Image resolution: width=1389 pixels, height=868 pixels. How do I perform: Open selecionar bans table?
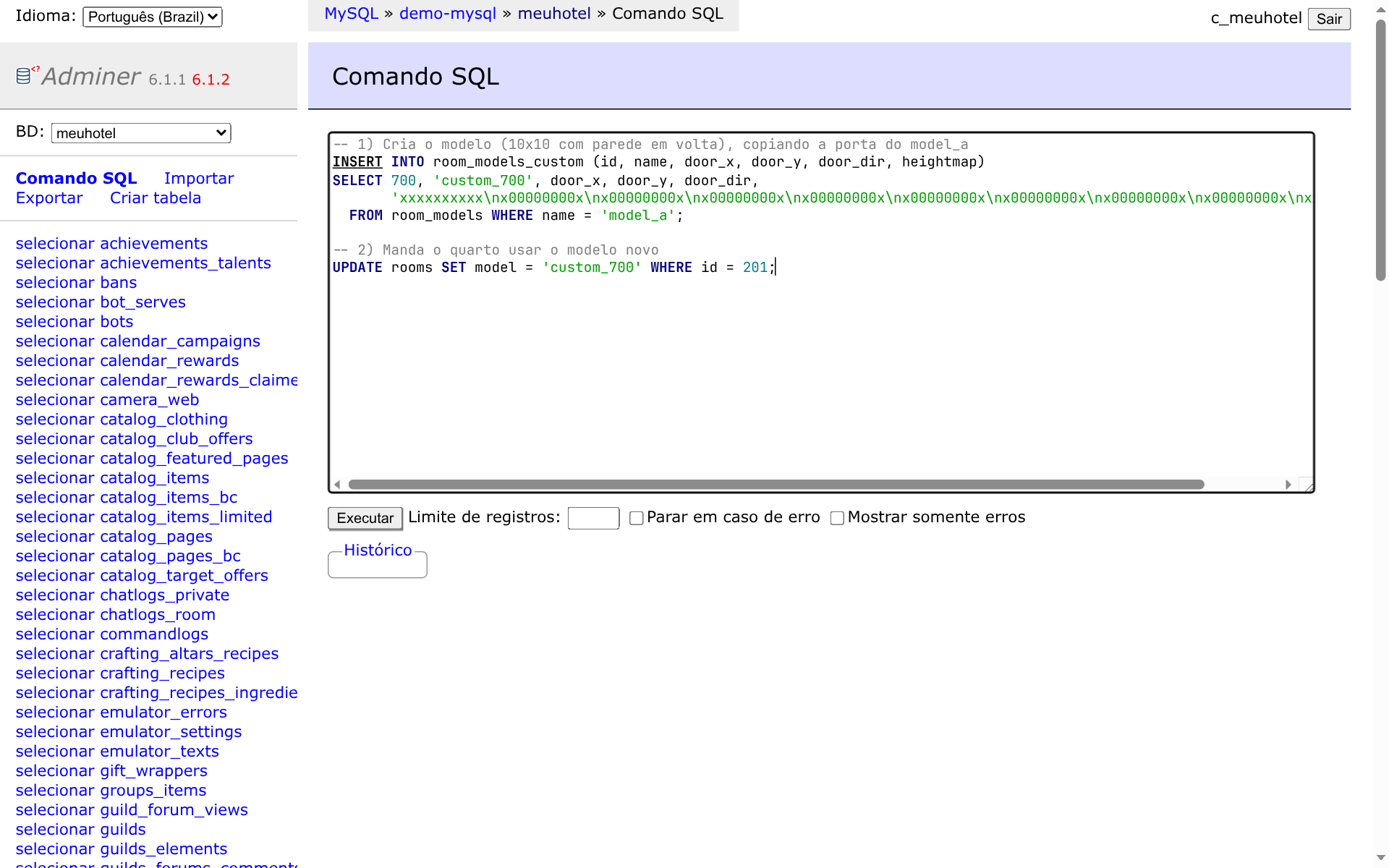coord(76,283)
